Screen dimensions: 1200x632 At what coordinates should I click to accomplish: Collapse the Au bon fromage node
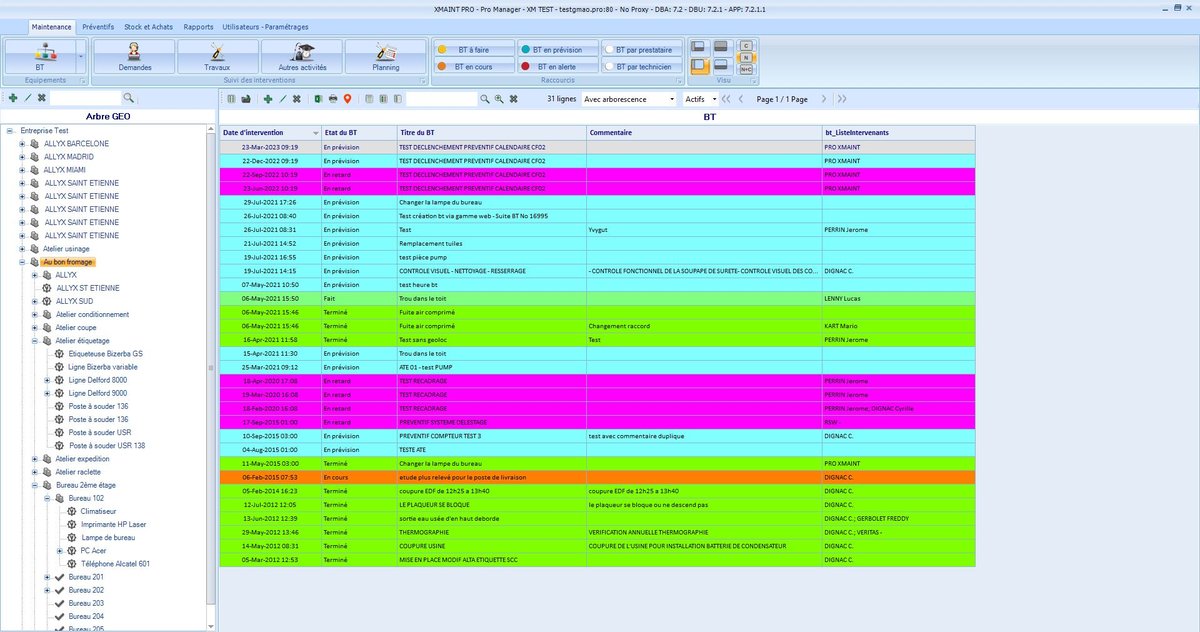22,261
